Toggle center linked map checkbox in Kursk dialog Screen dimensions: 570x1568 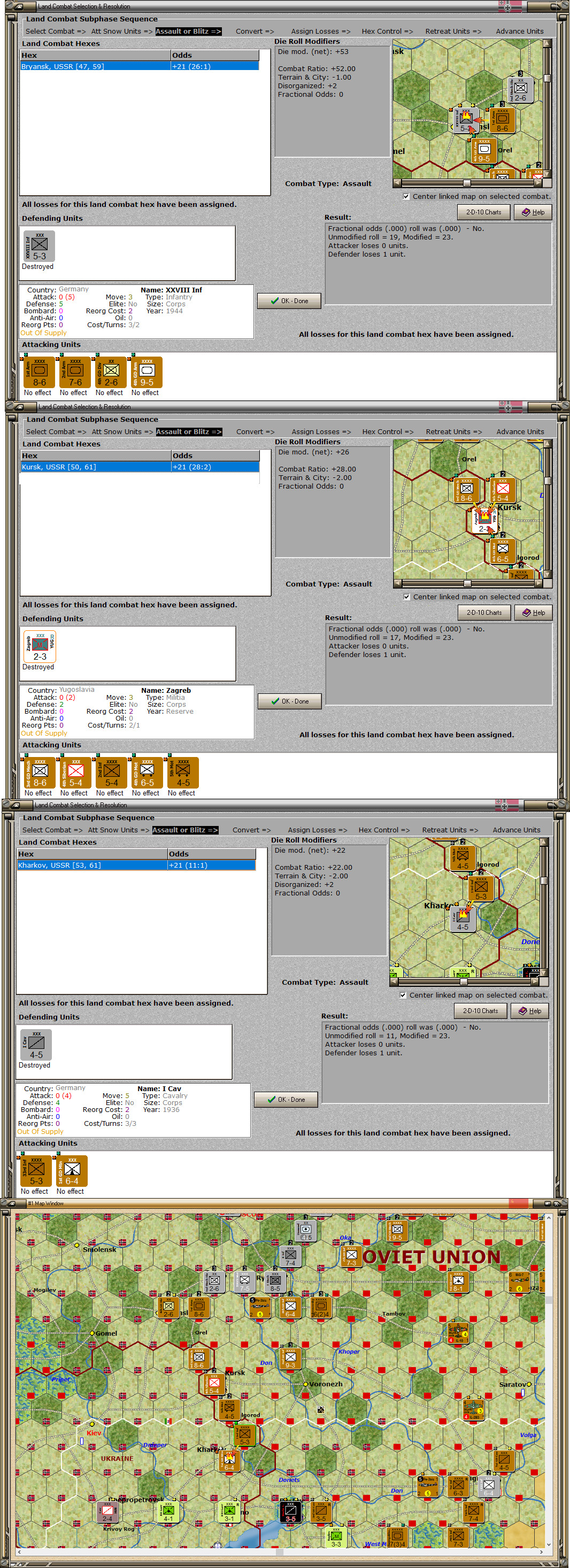407,597
